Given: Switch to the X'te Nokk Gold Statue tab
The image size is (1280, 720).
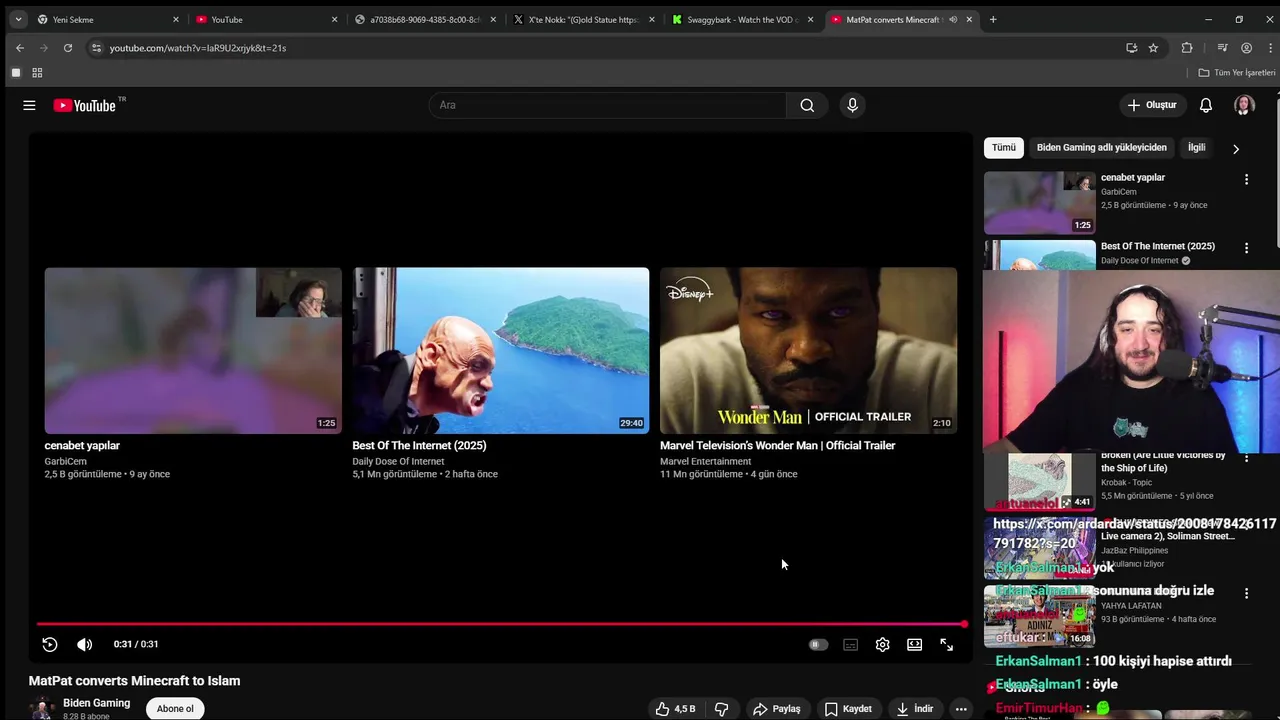Looking at the screenshot, I should 585,19.
